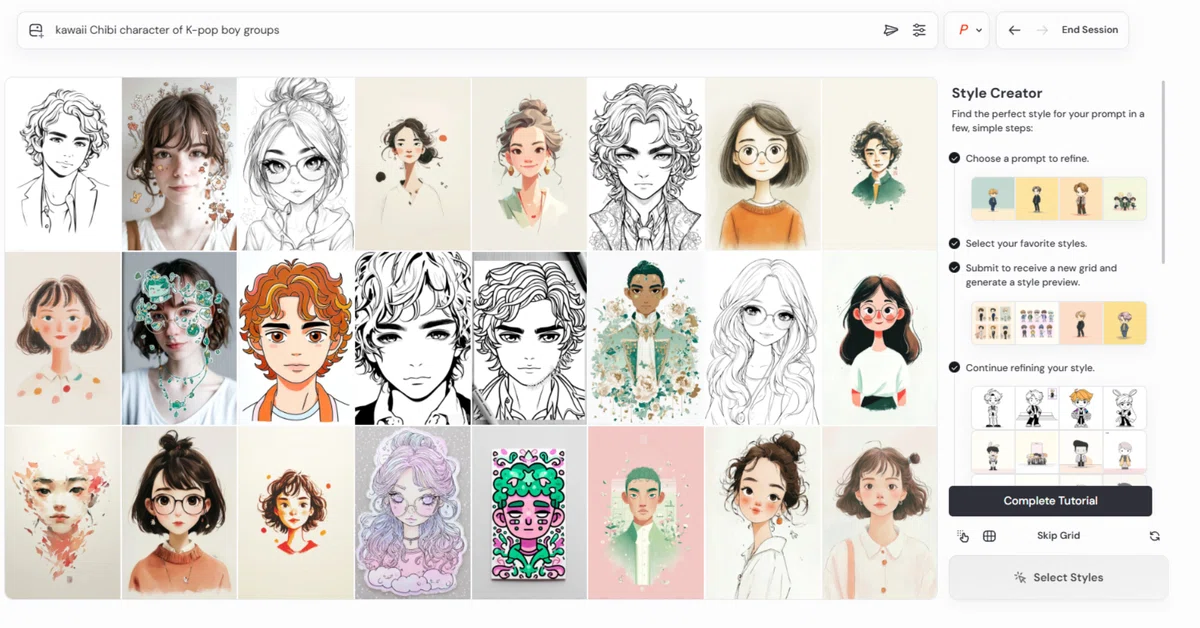Pick the girl in white button-up shirt with bob
The height and width of the screenshot is (628, 1200).
[880, 513]
